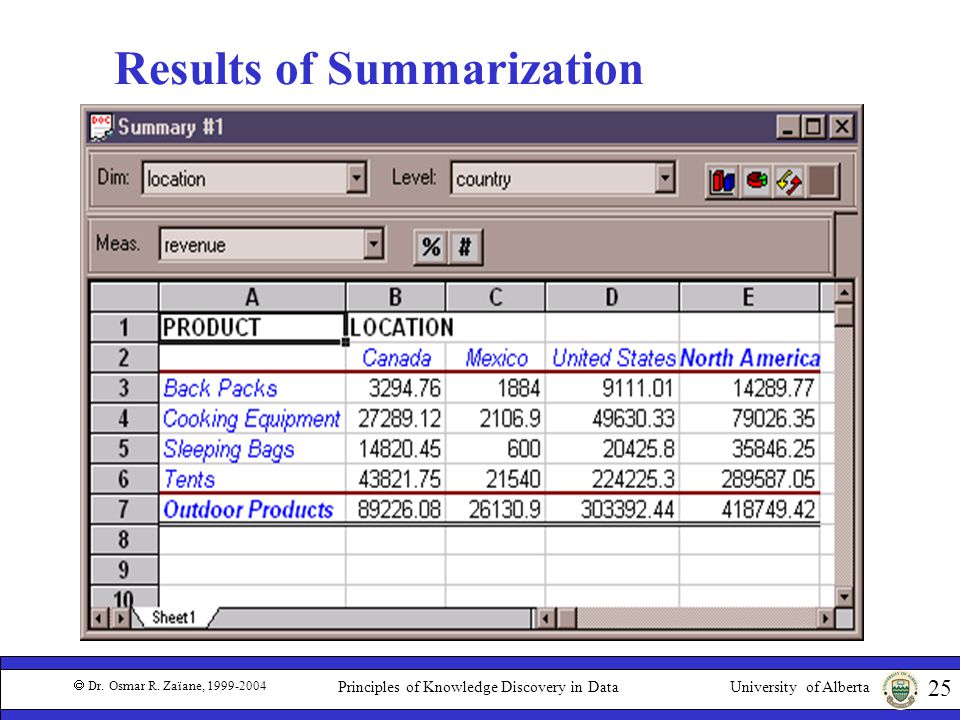Click cell value 3294.76
The image size is (960, 720).
tap(404, 388)
